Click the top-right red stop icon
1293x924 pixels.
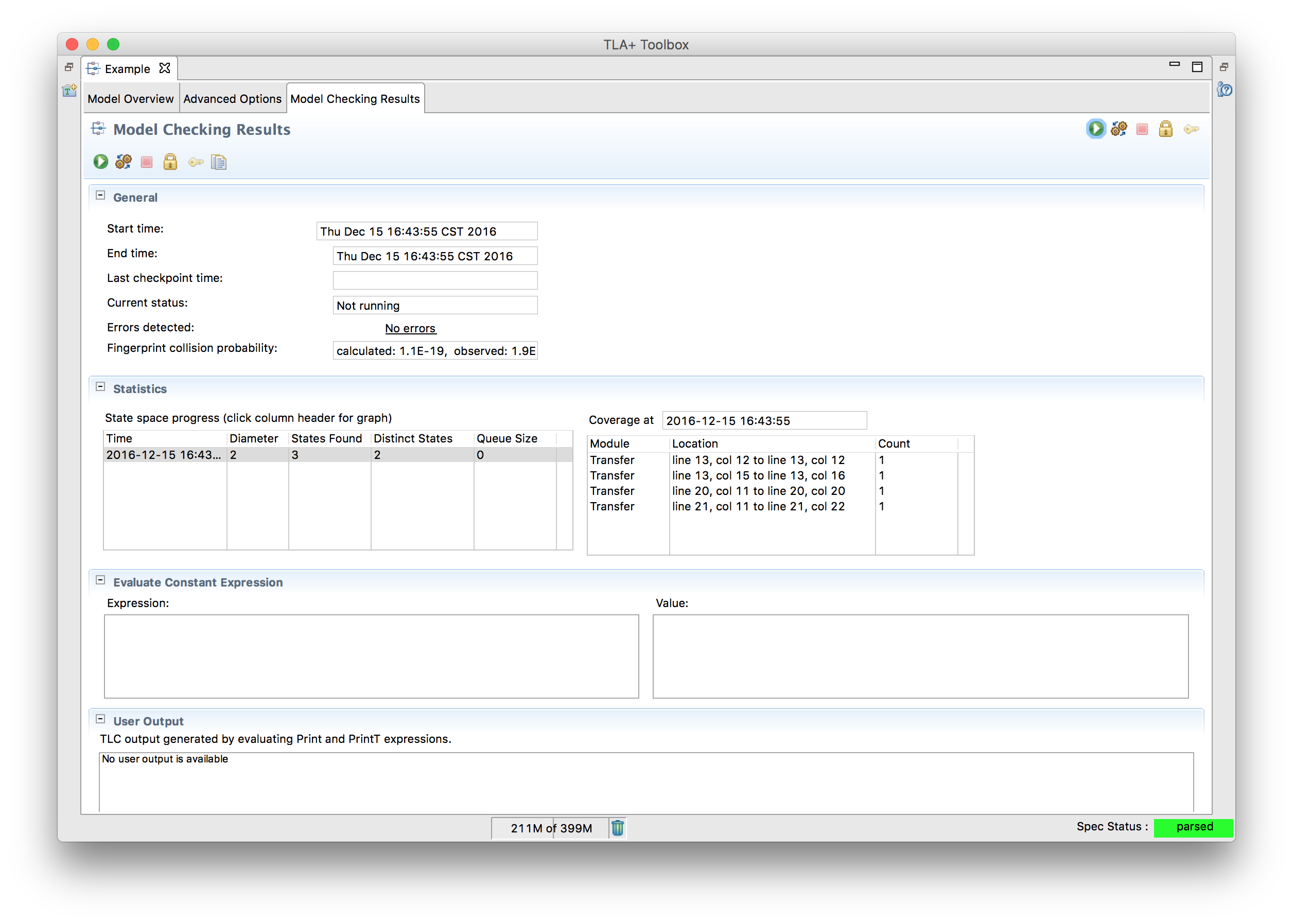pos(1142,130)
